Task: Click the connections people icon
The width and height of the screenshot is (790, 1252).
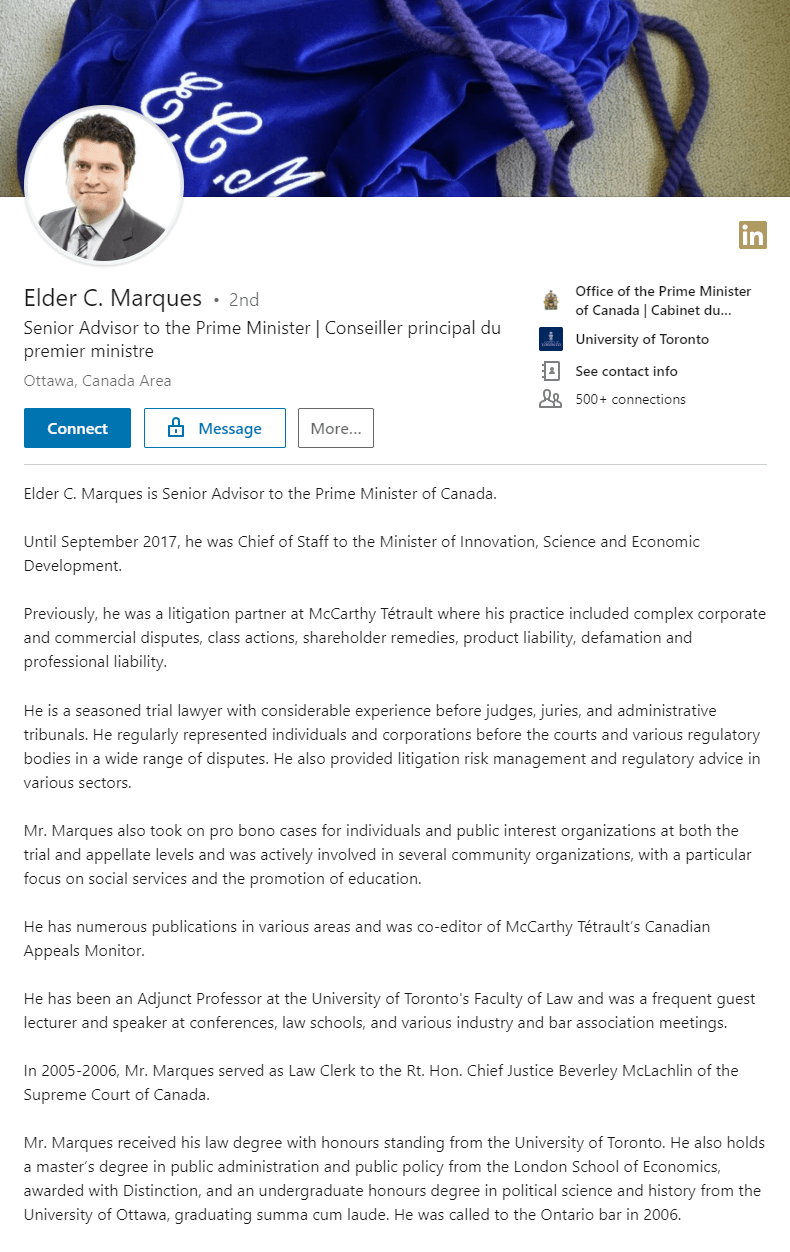Action: 551,398
